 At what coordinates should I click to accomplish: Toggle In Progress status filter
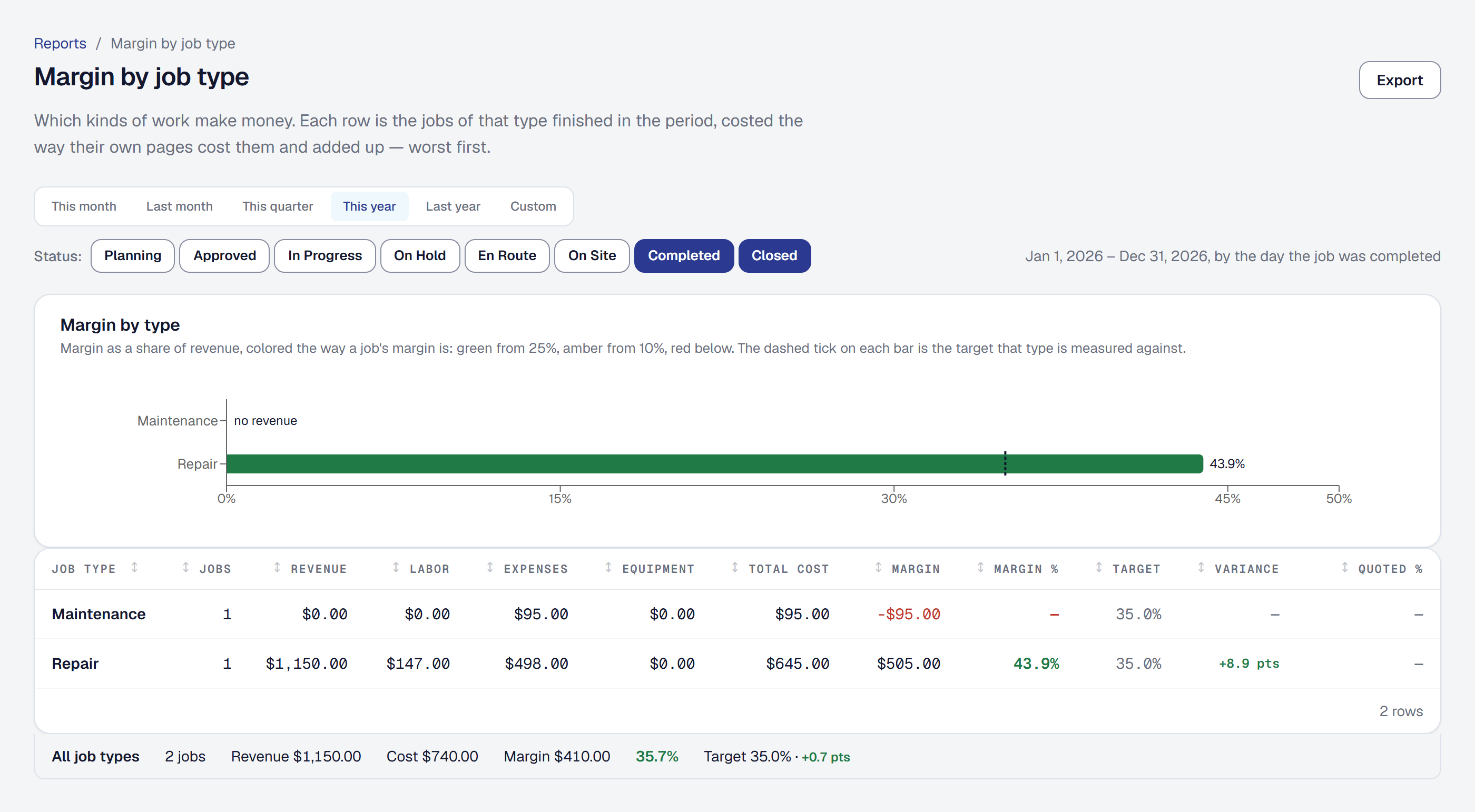(x=324, y=256)
